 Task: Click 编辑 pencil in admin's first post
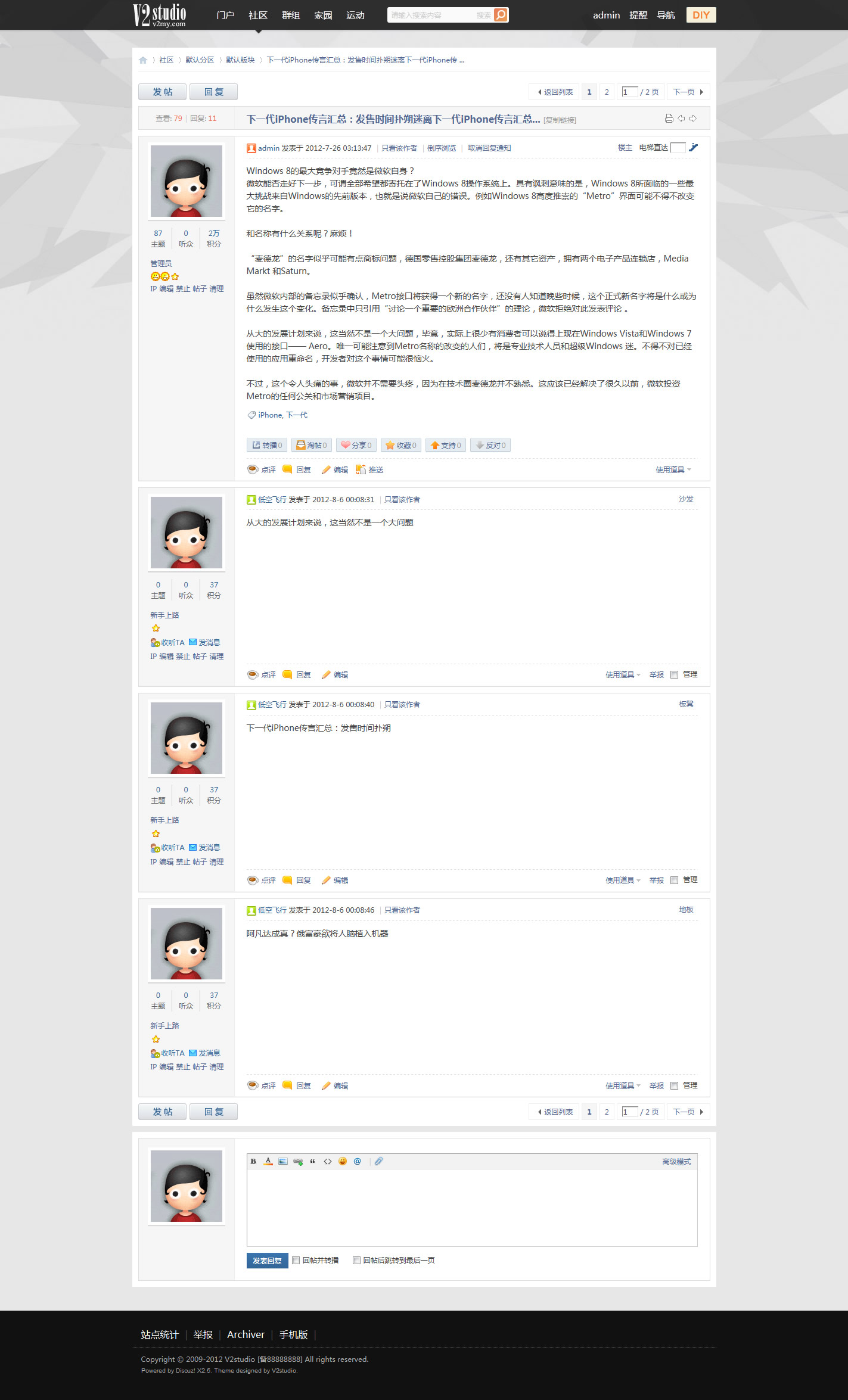pyautogui.click(x=334, y=469)
